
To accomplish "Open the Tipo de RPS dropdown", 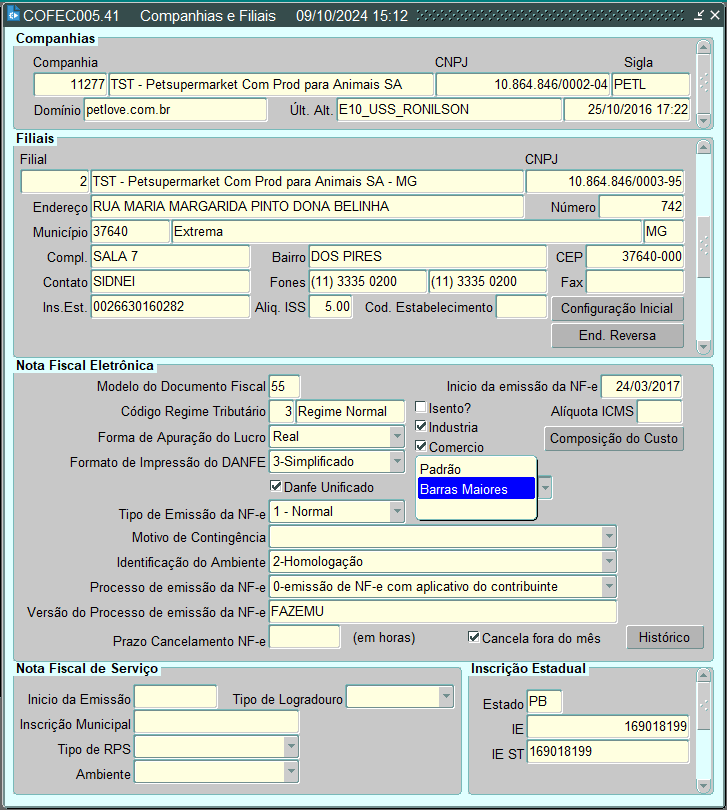I will pyautogui.click(x=291, y=748).
